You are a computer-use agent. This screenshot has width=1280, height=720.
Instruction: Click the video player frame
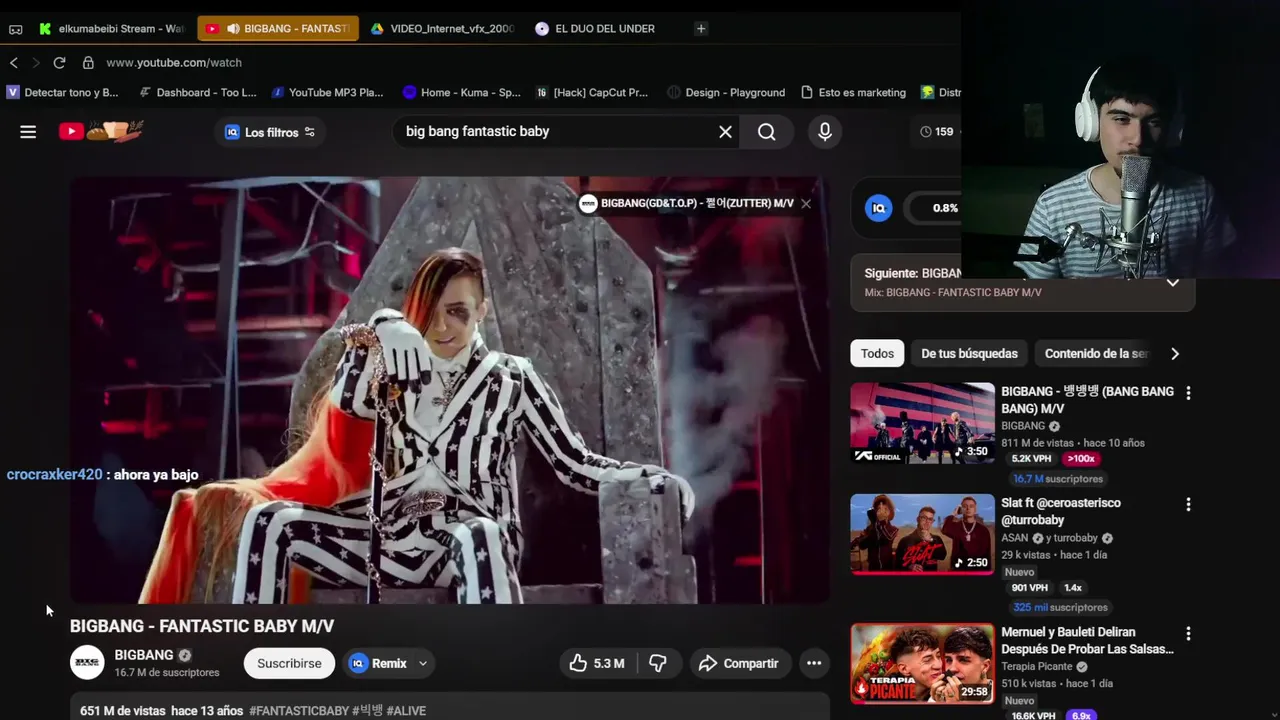tap(449, 390)
